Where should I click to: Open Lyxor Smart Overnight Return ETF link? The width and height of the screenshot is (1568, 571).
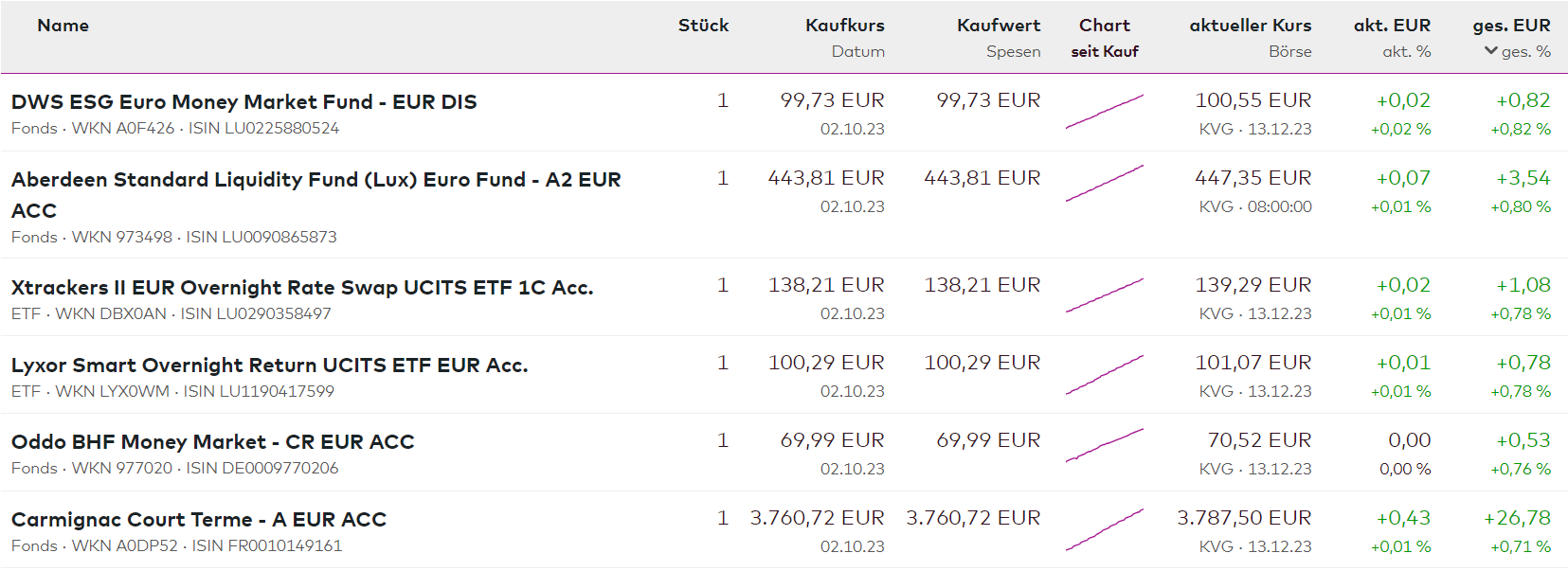click(x=269, y=366)
